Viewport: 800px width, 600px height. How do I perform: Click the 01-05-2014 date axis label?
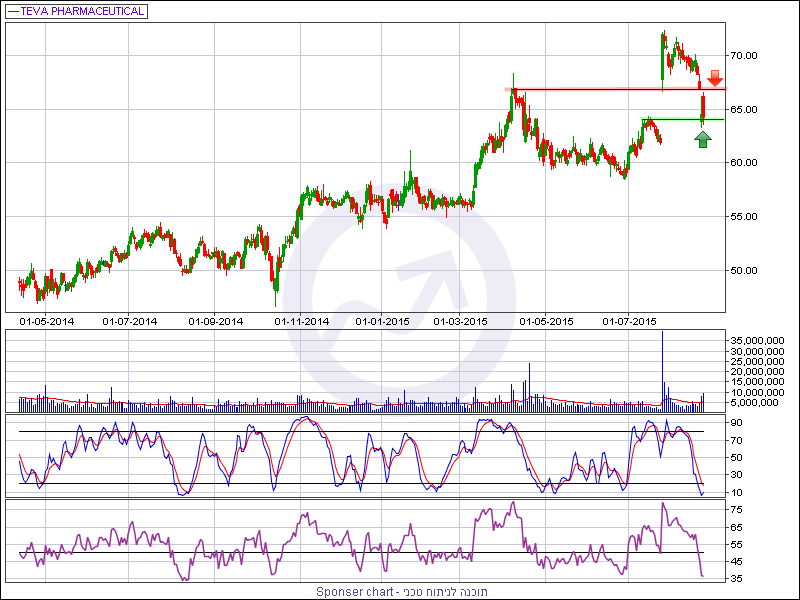click(47, 321)
